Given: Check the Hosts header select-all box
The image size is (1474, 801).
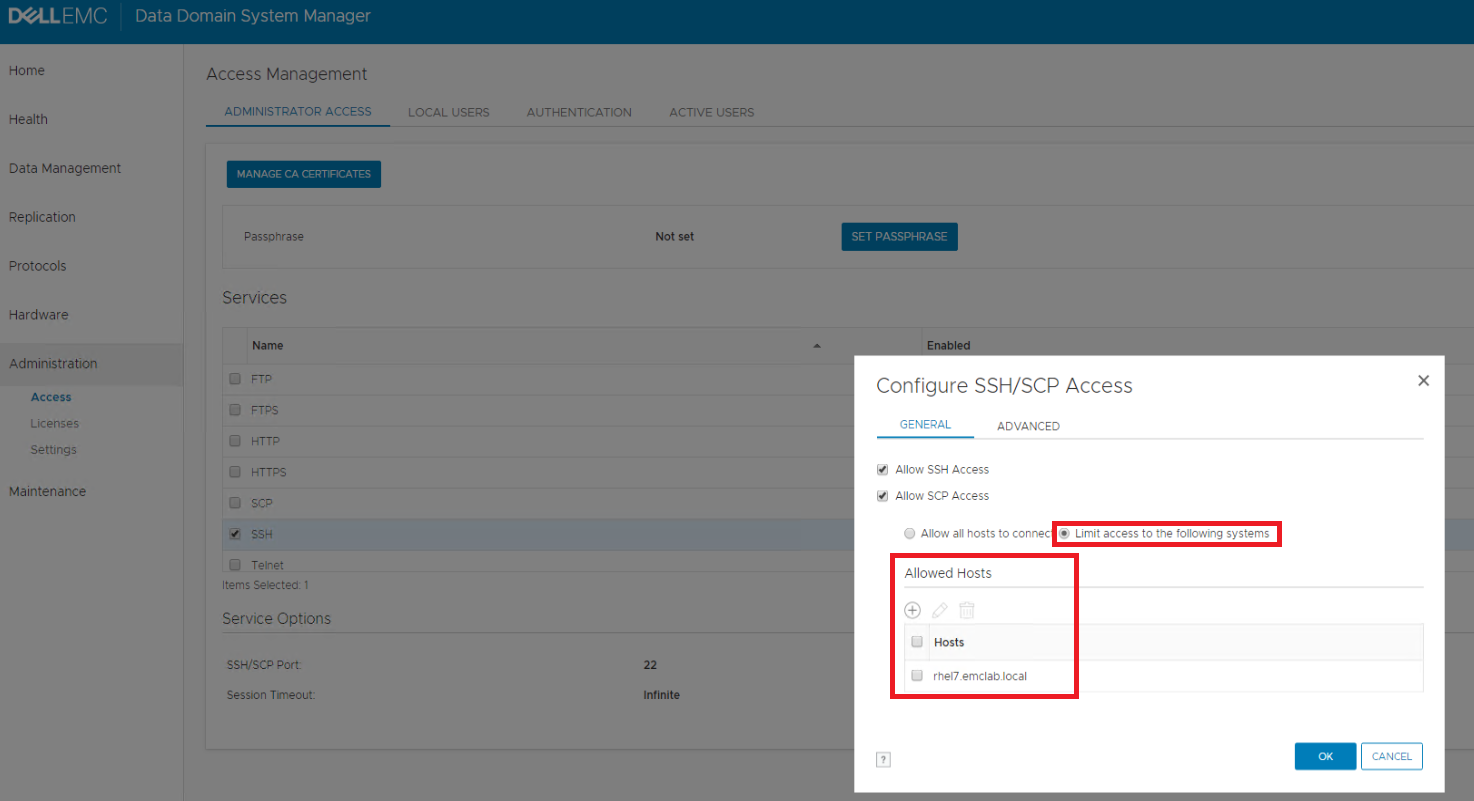Looking at the screenshot, I should tap(917, 641).
